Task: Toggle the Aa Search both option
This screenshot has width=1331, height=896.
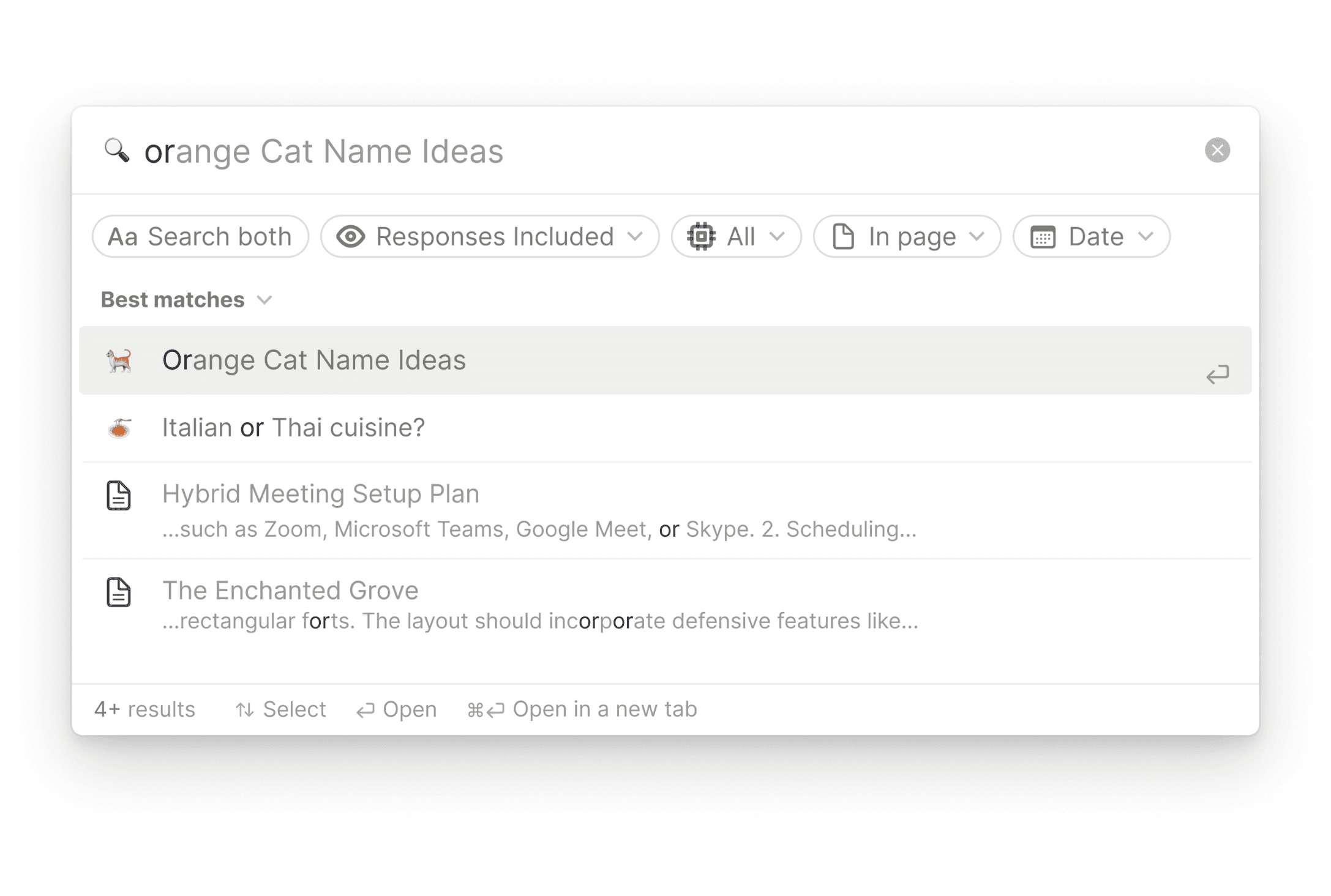Action: (x=200, y=237)
